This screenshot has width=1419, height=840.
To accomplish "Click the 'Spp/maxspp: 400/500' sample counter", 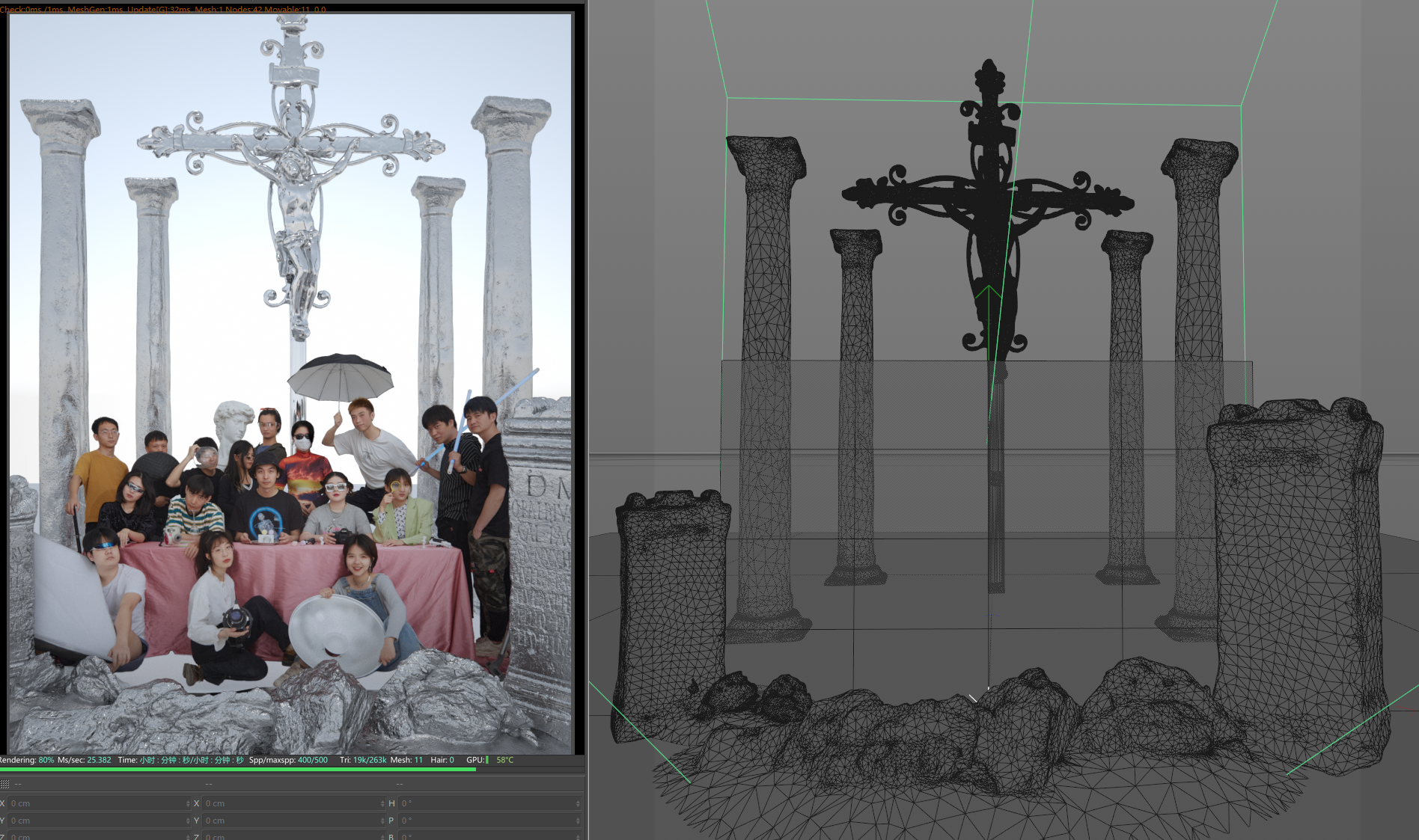I will pyautogui.click(x=288, y=760).
